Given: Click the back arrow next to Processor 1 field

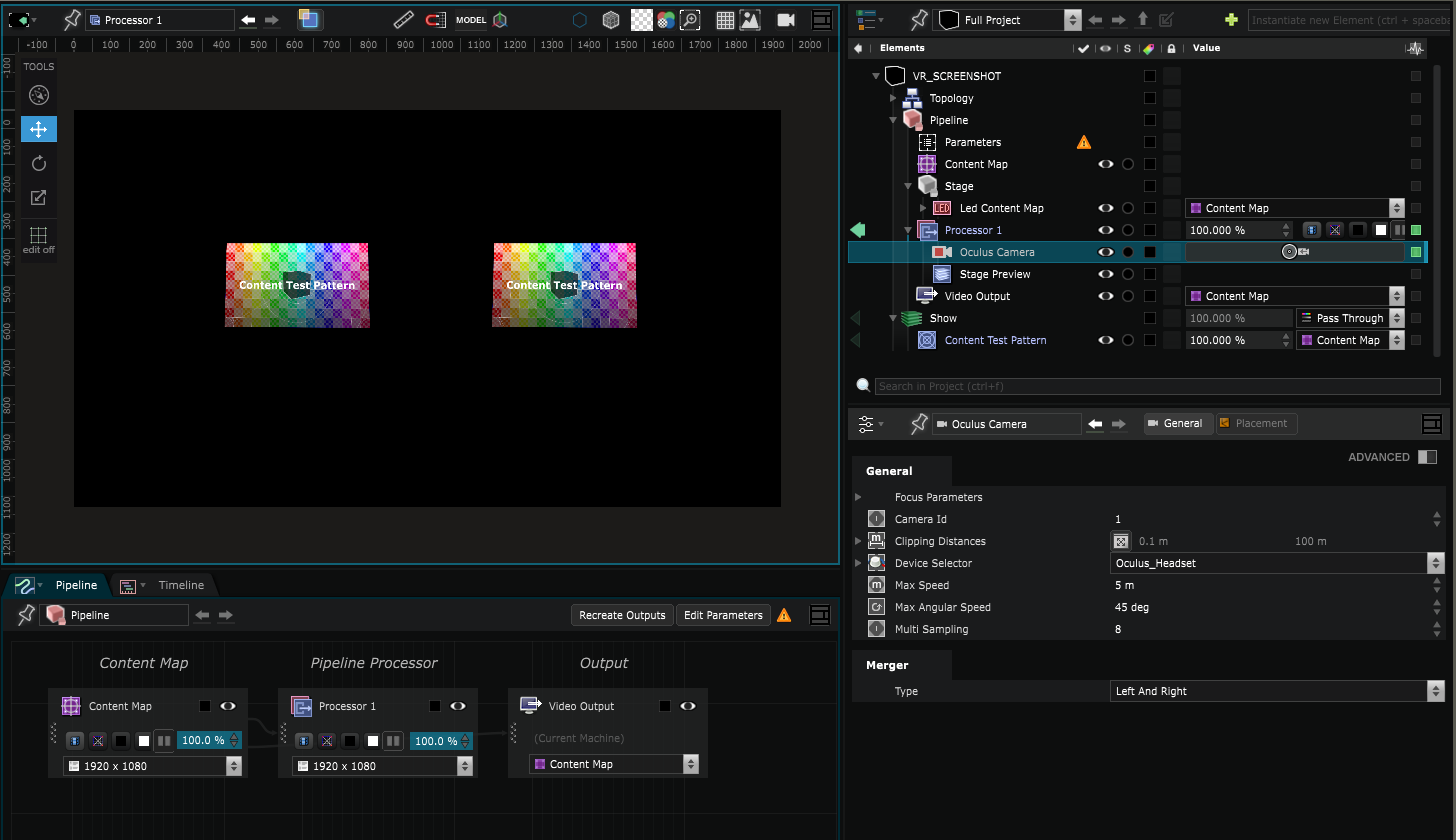Looking at the screenshot, I should pos(248,20).
